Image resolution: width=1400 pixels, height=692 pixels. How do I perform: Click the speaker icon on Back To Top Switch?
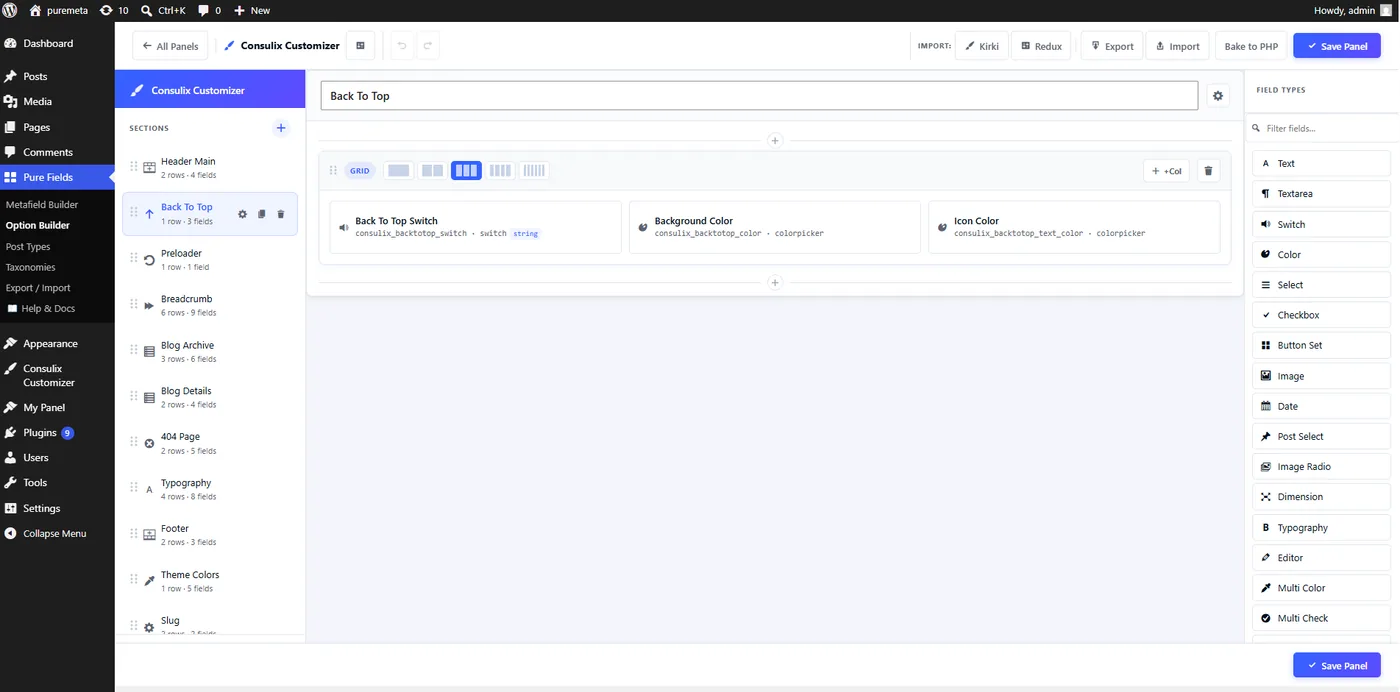click(343, 227)
